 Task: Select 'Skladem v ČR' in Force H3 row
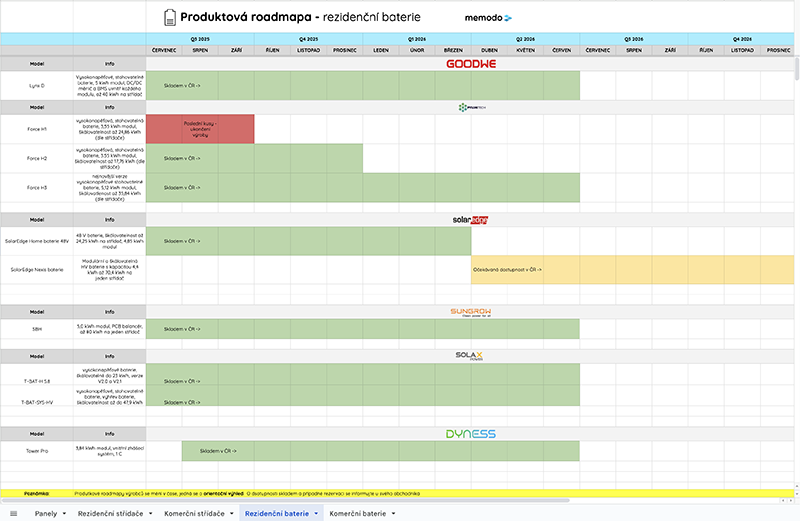182,187
